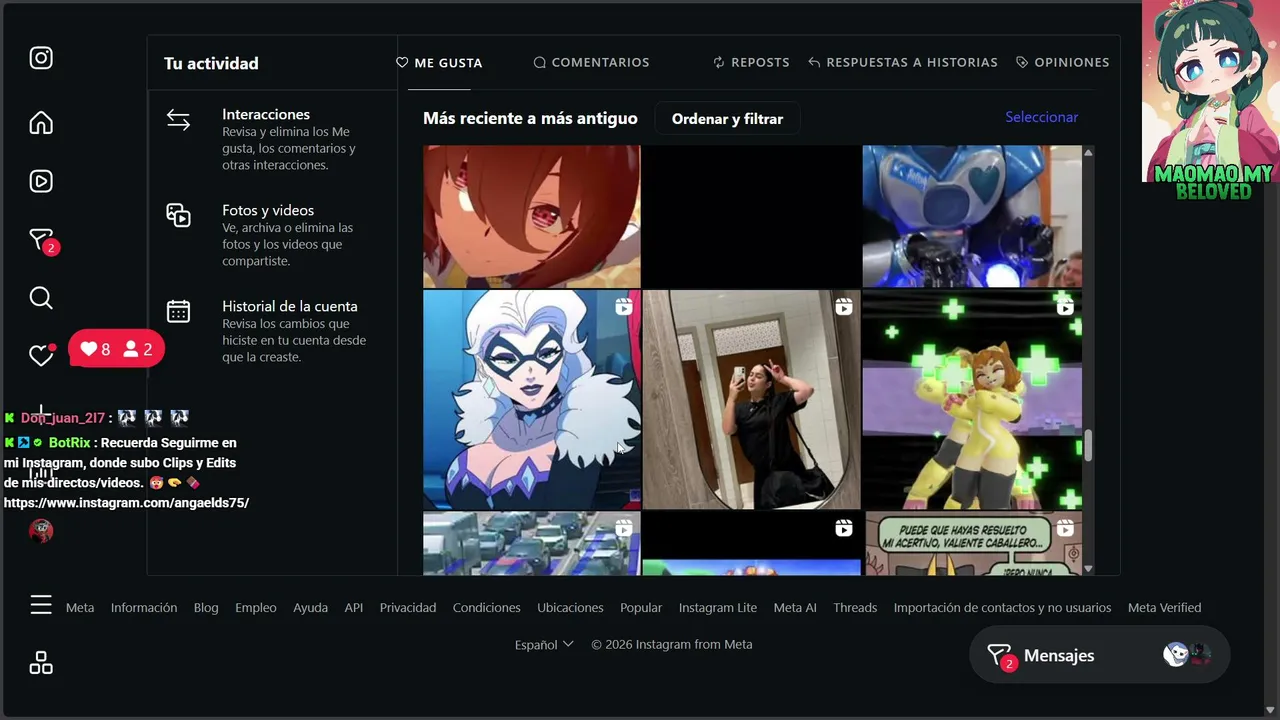The height and width of the screenshot is (720, 1280).
Task: Open the Instagram Lite footer link
Action: [718, 608]
